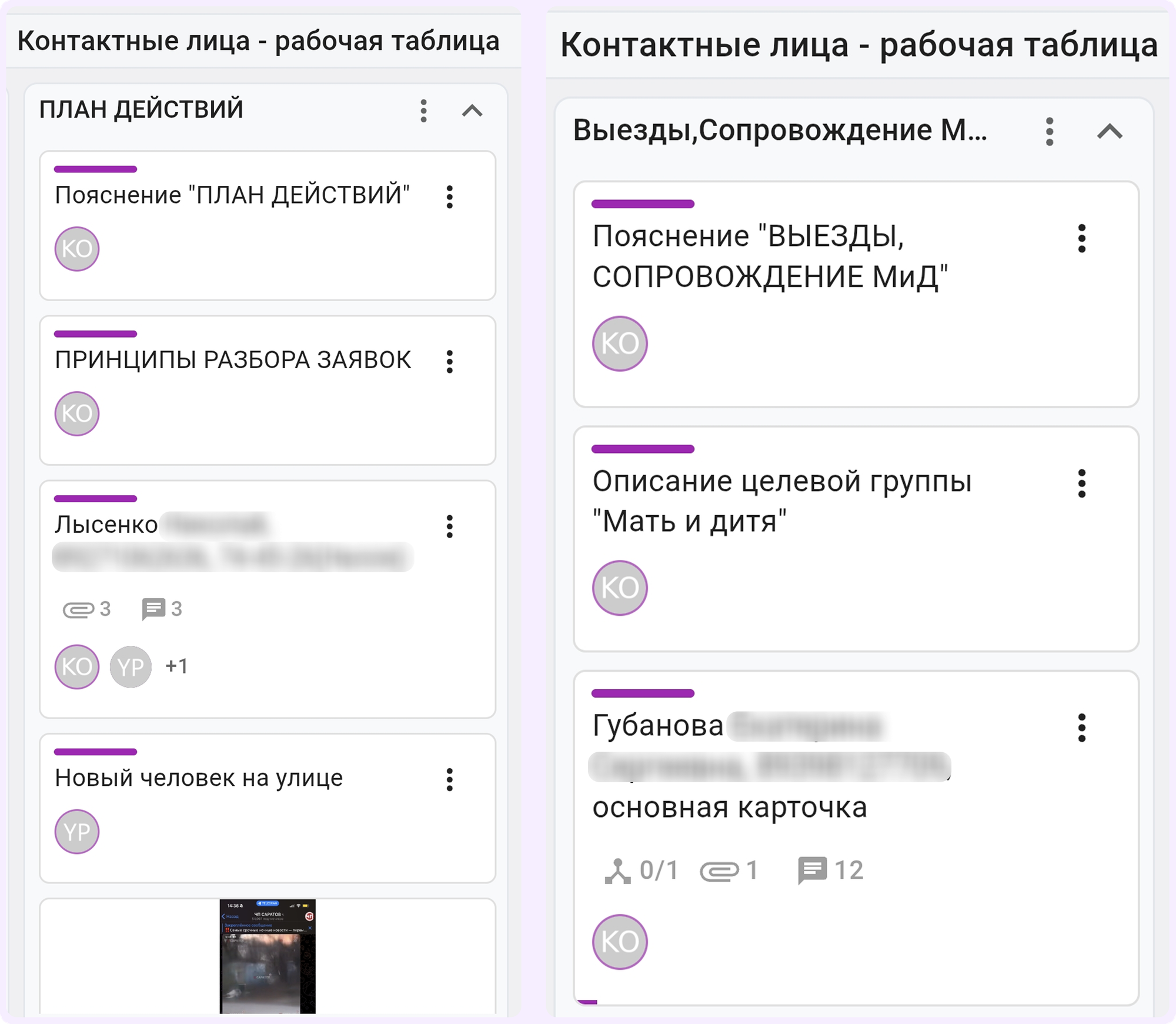1176x1024 pixels.
Task: Open the Пояснение "ПЛАН ДЕЙСТВИЙ" card menu
Action: point(450,196)
